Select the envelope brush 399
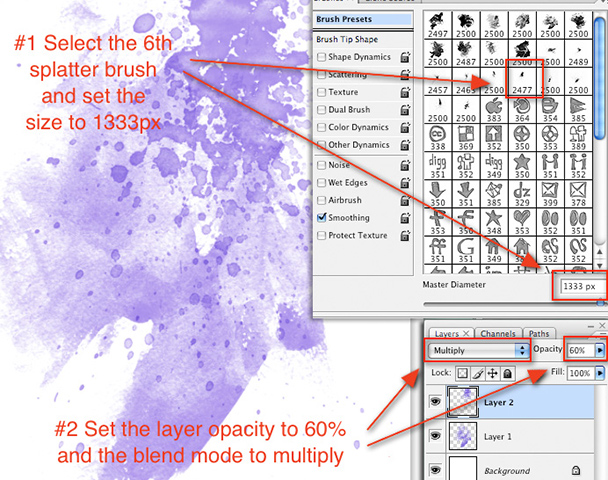The width and height of the screenshot is (608, 480). point(550,194)
